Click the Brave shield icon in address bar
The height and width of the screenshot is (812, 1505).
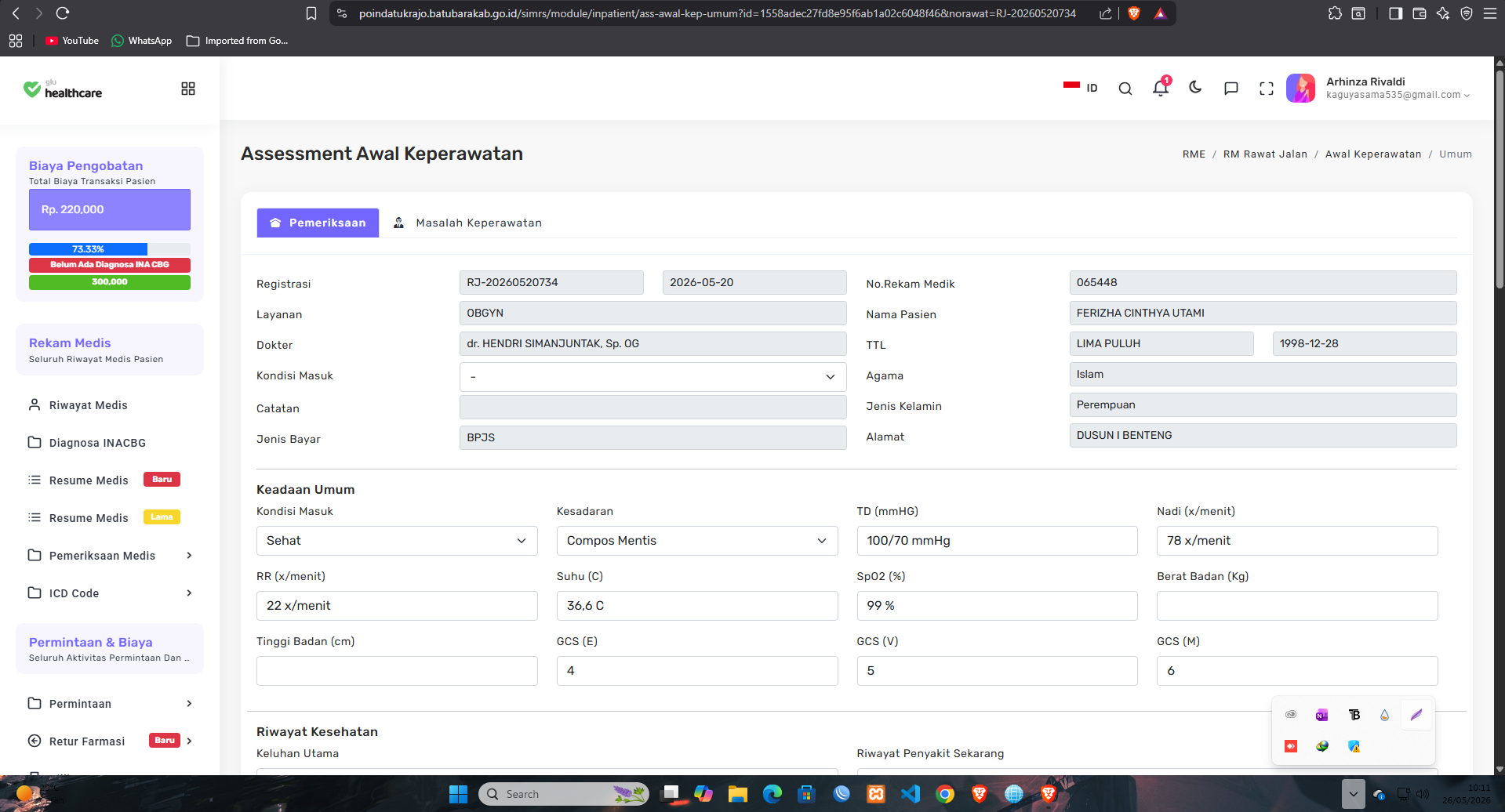coord(1133,13)
